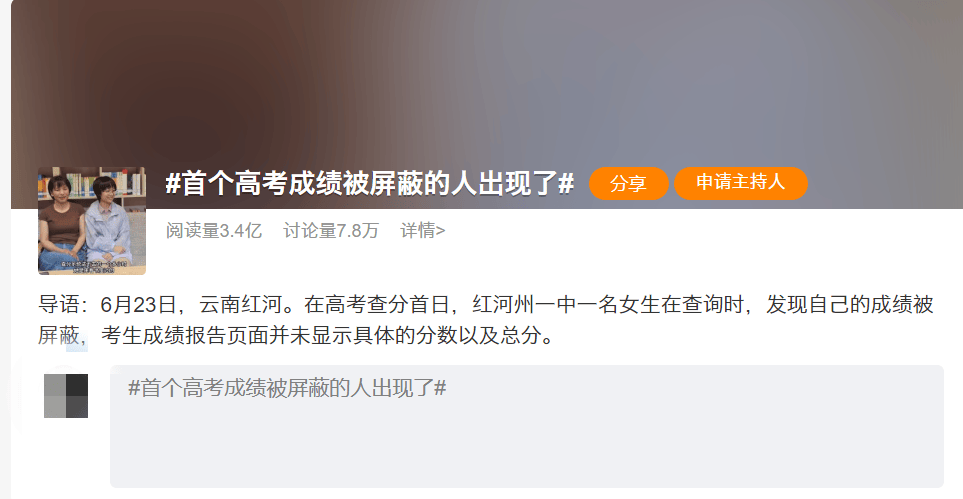Click the orange 分享 button
This screenshot has width=963, height=499.
[x=628, y=183]
